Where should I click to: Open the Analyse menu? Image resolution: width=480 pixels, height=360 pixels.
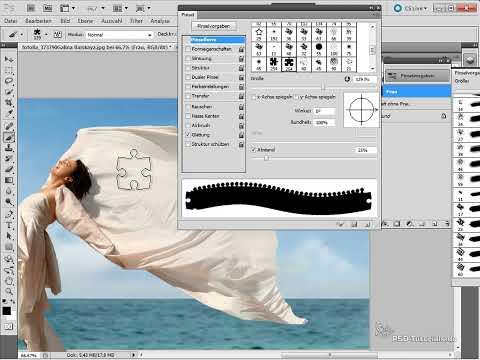click(160, 21)
